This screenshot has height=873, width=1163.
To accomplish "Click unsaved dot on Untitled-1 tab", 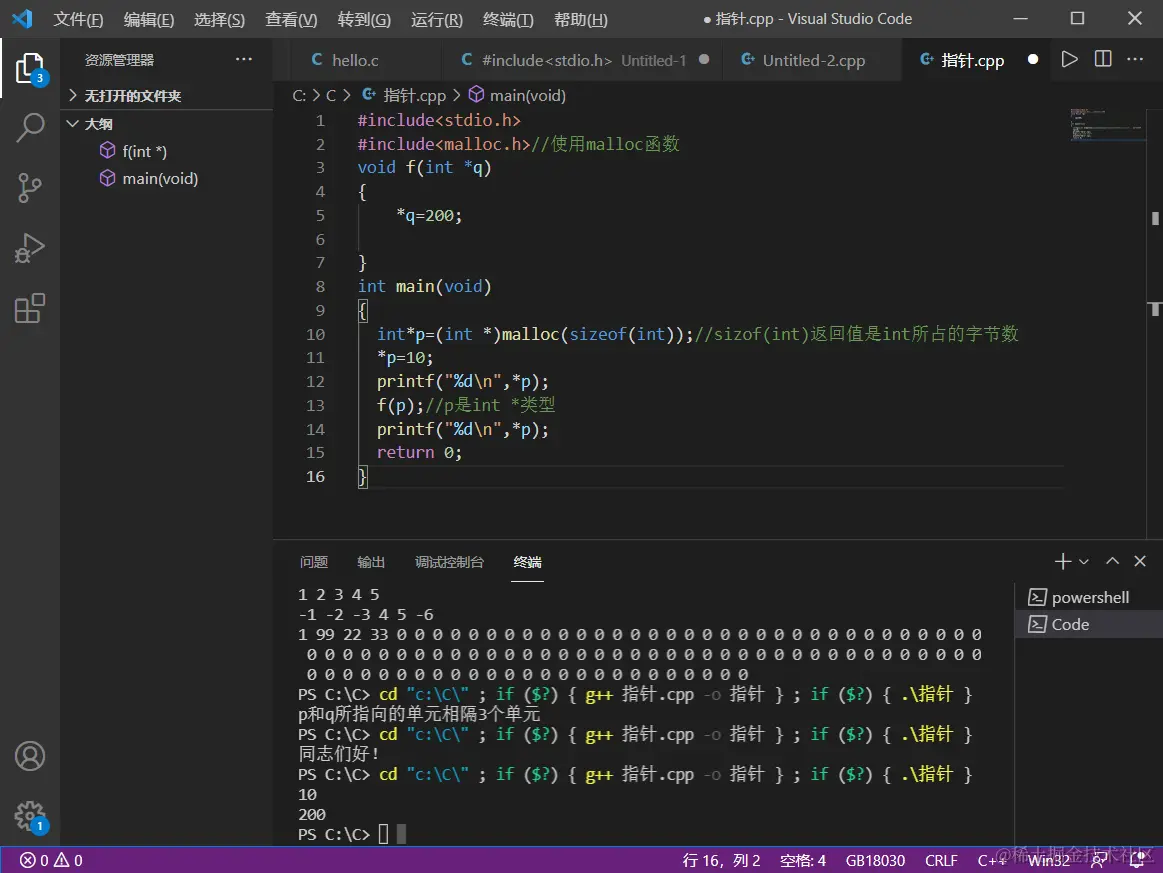I will (703, 59).
